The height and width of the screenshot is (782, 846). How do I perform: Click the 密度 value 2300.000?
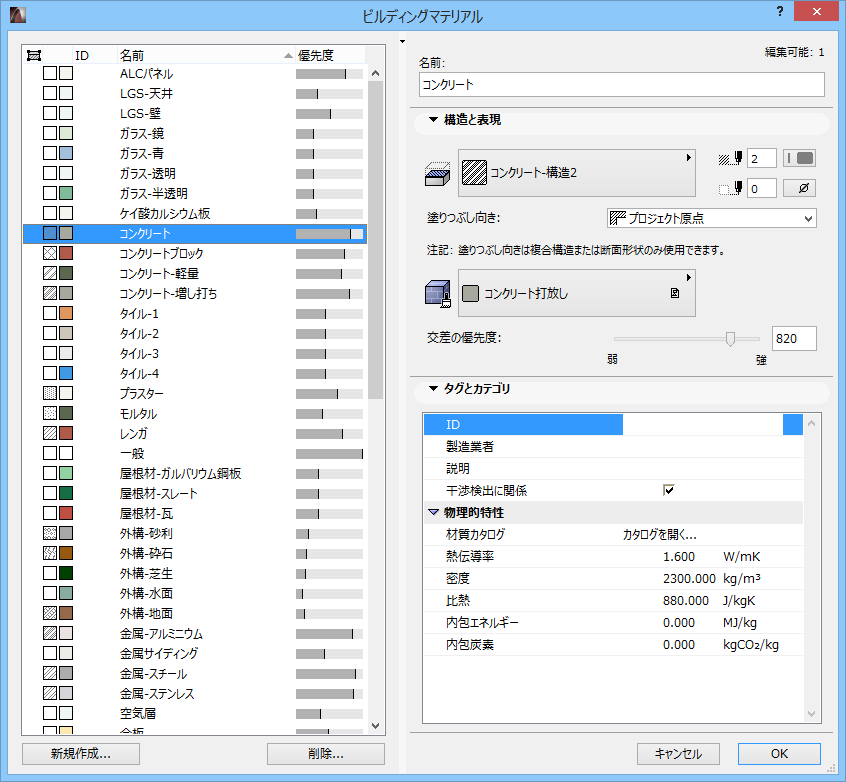click(x=689, y=579)
